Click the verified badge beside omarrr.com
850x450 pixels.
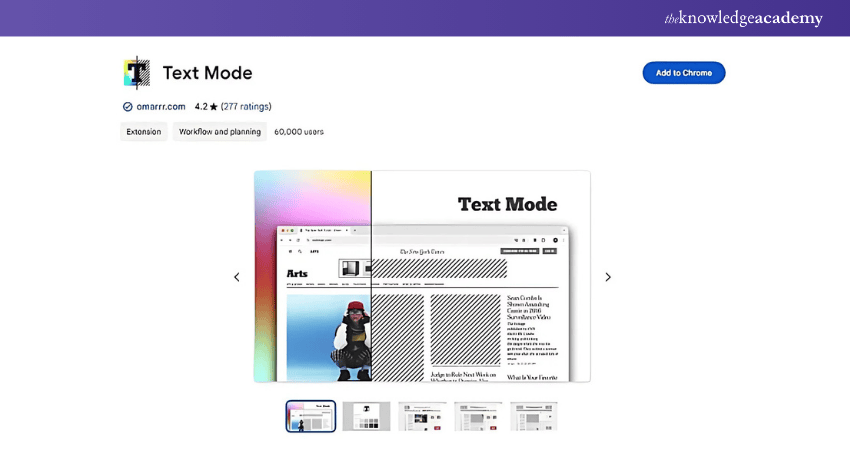pos(127,107)
